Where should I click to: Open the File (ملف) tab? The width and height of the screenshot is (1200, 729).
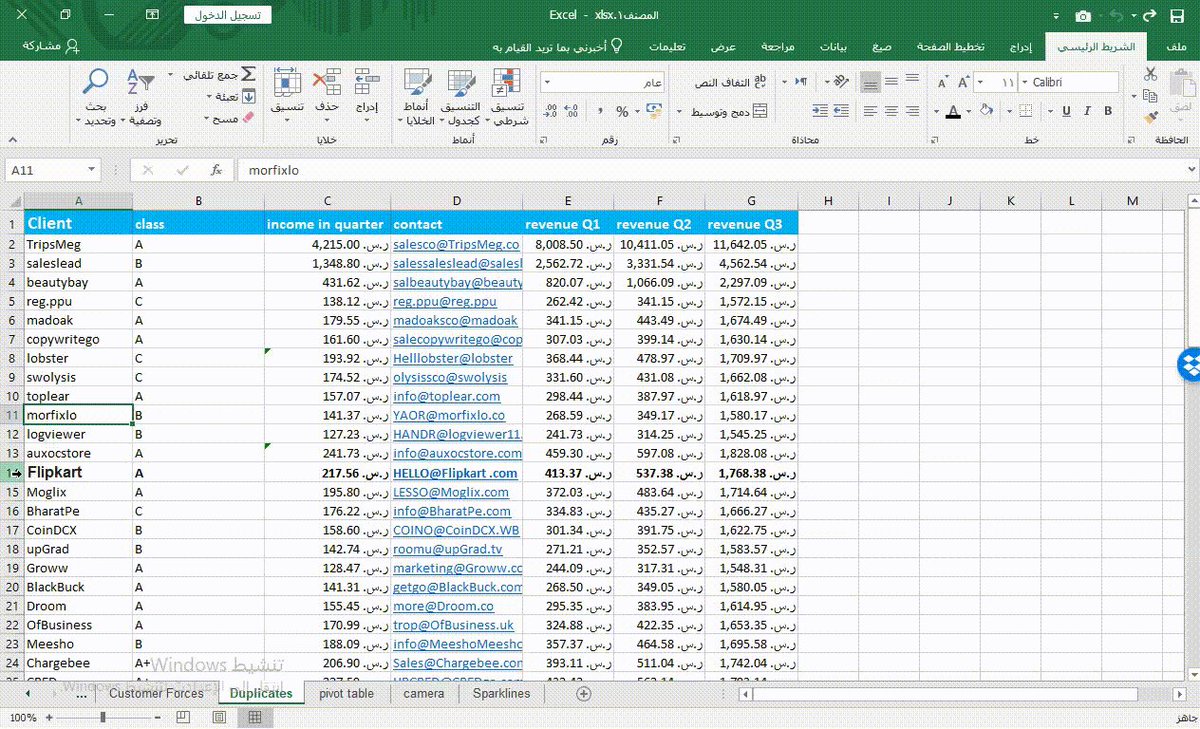tap(1176, 46)
